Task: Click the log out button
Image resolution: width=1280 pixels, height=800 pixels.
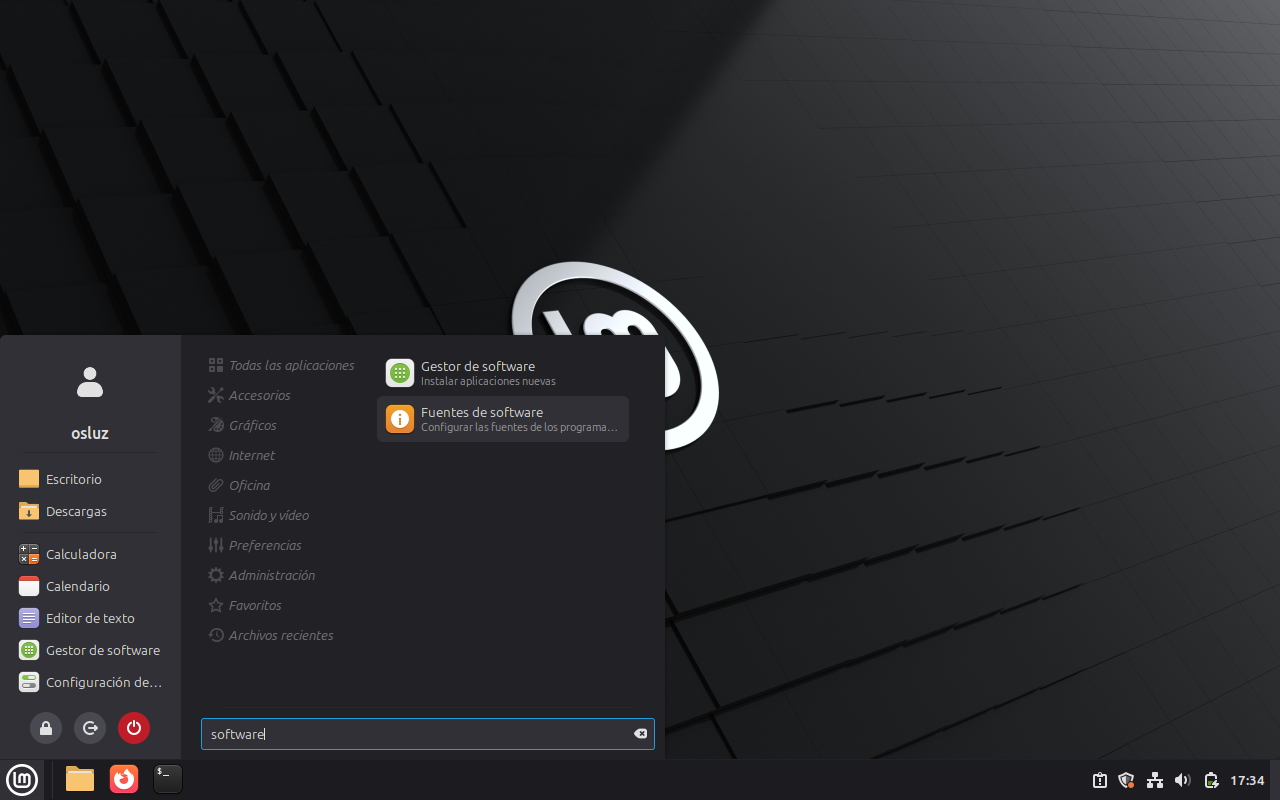Action: [90, 728]
